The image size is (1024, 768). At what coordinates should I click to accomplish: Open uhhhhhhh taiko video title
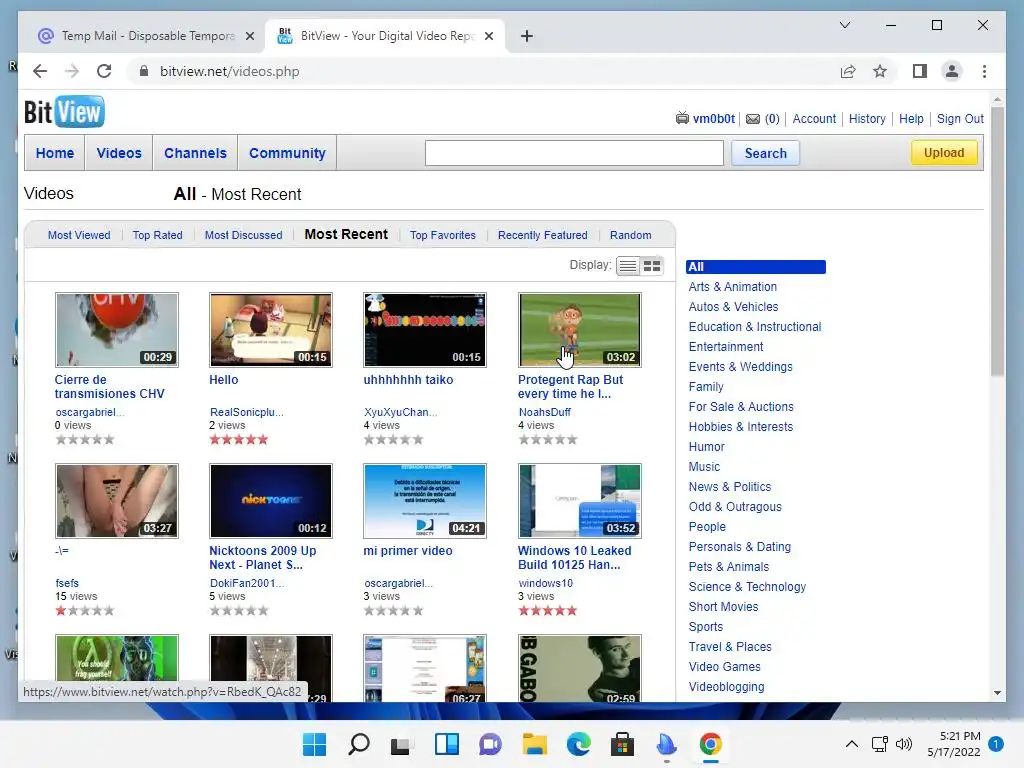[x=408, y=380]
